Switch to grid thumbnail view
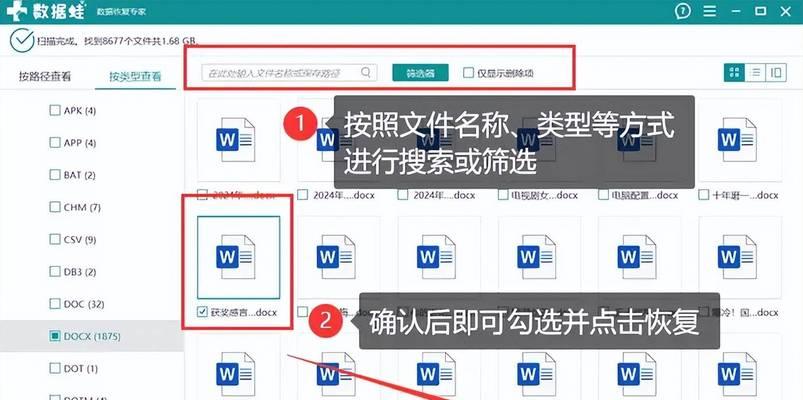Screen dimensions: 803x400 coord(734,73)
